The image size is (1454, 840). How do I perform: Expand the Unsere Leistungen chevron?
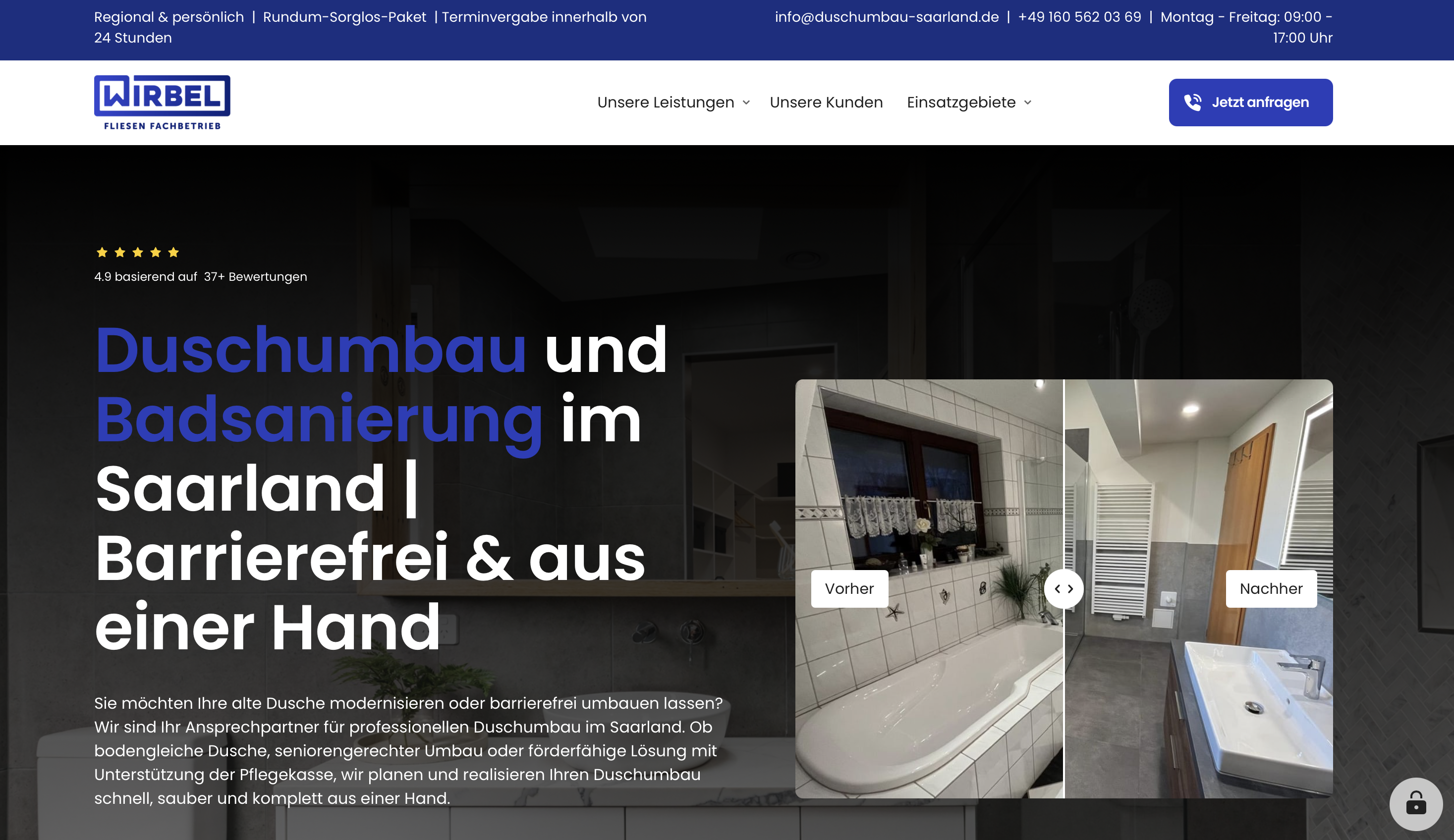pos(746,103)
